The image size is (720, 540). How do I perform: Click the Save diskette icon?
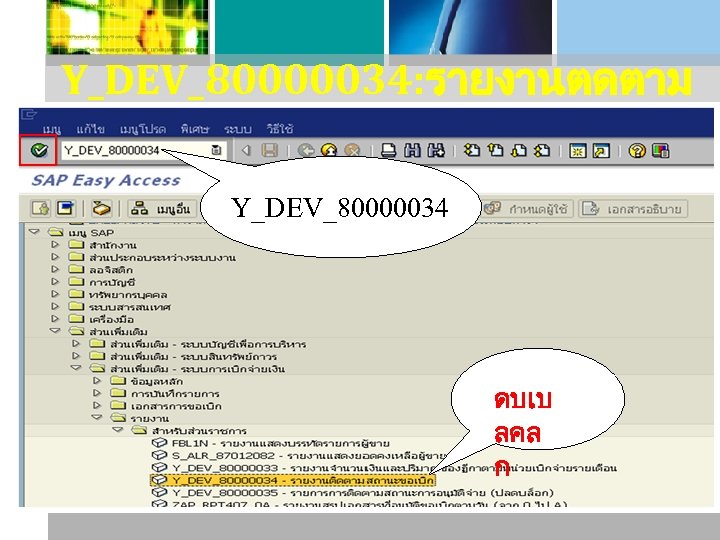[x=270, y=150]
